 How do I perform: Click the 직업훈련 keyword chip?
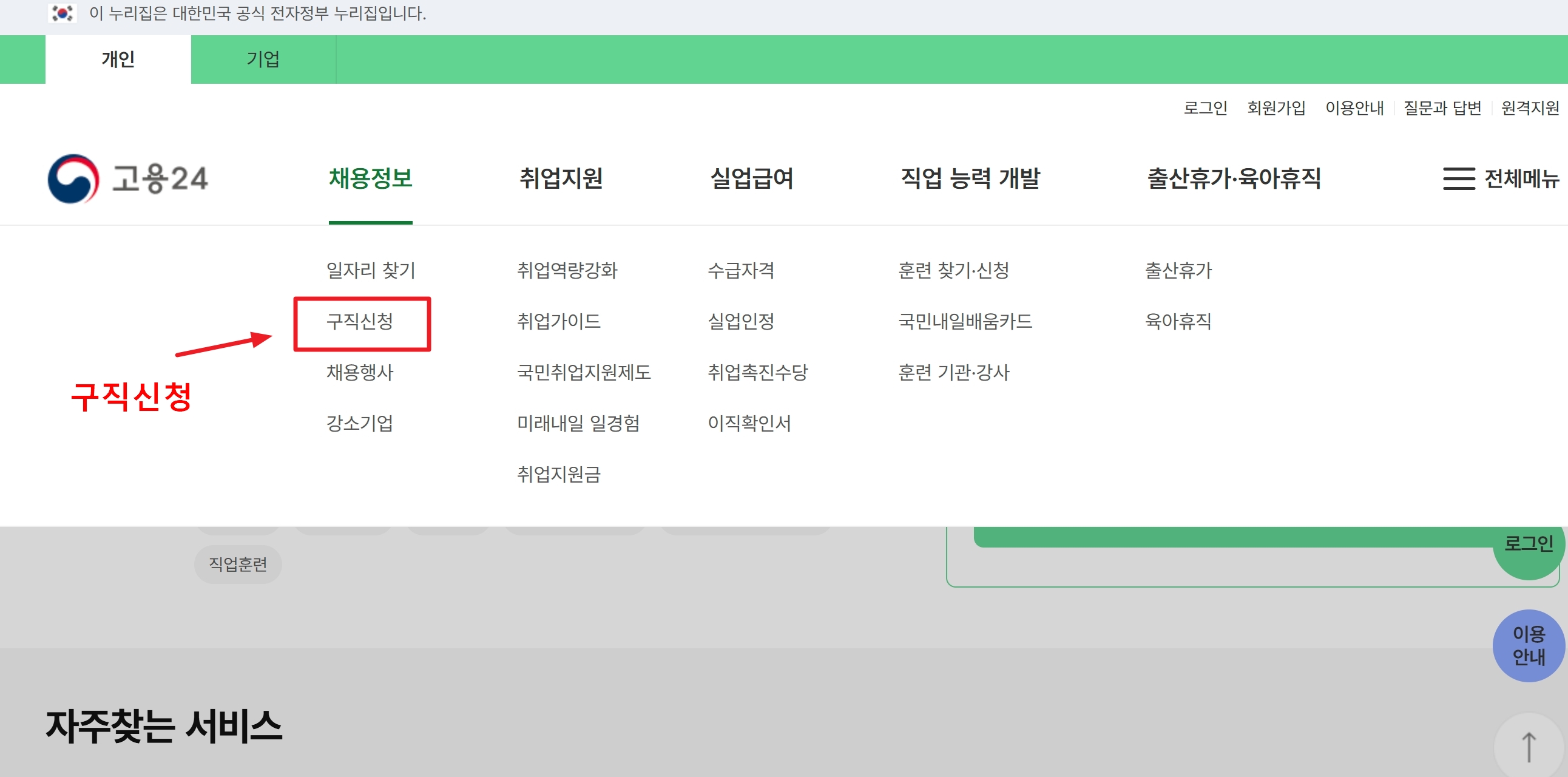(238, 565)
